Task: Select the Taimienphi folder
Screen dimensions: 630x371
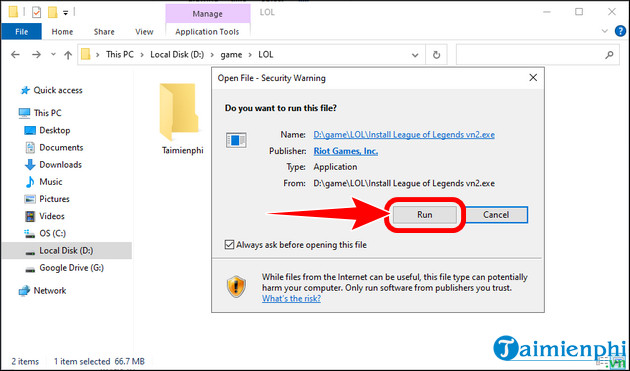Action: click(x=182, y=119)
